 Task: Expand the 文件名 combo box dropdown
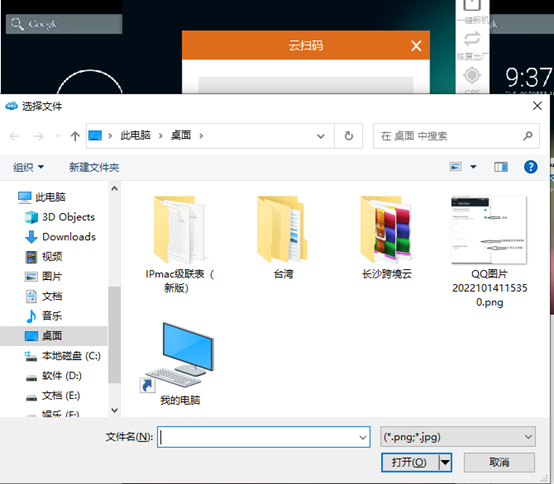tap(363, 437)
